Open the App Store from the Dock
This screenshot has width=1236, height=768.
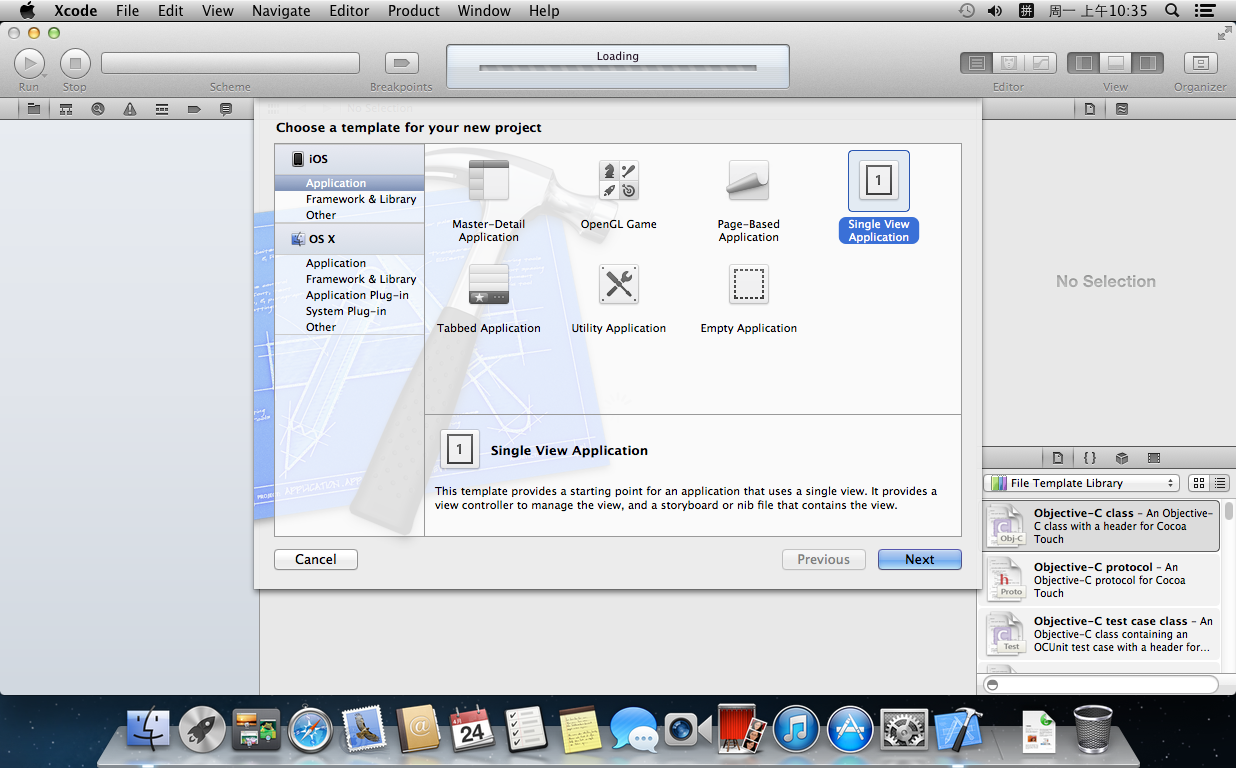[x=851, y=730]
